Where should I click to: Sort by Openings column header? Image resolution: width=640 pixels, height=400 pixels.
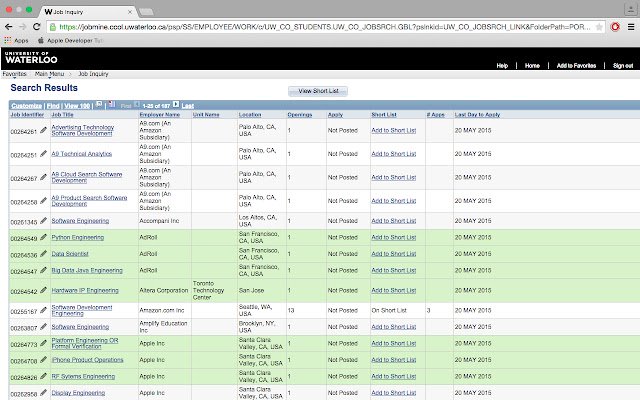click(x=300, y=115)
